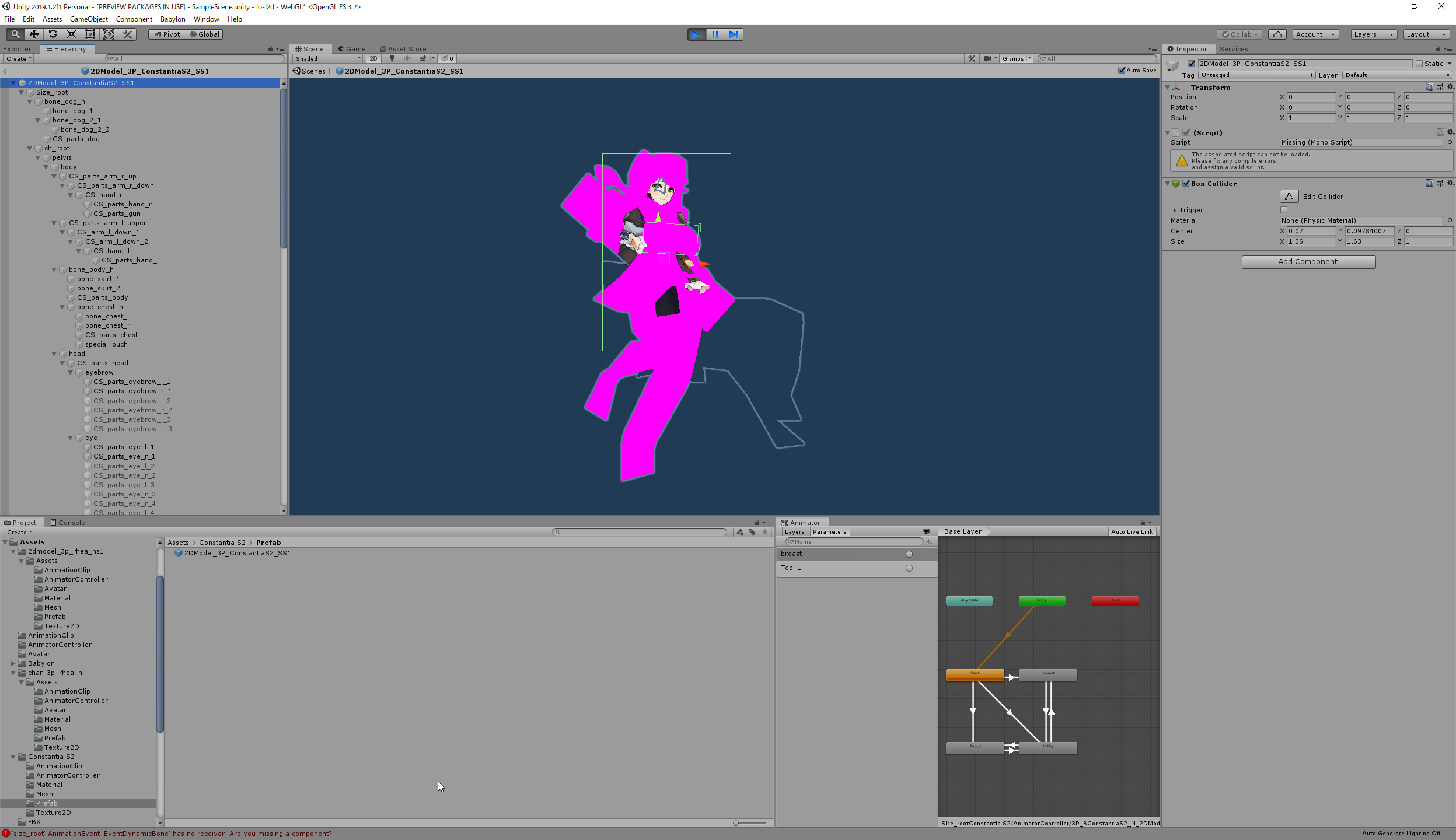Select the Move tool in toolbar
The width and height of the screenshot is (1456, 840).
tap(34, 34)
